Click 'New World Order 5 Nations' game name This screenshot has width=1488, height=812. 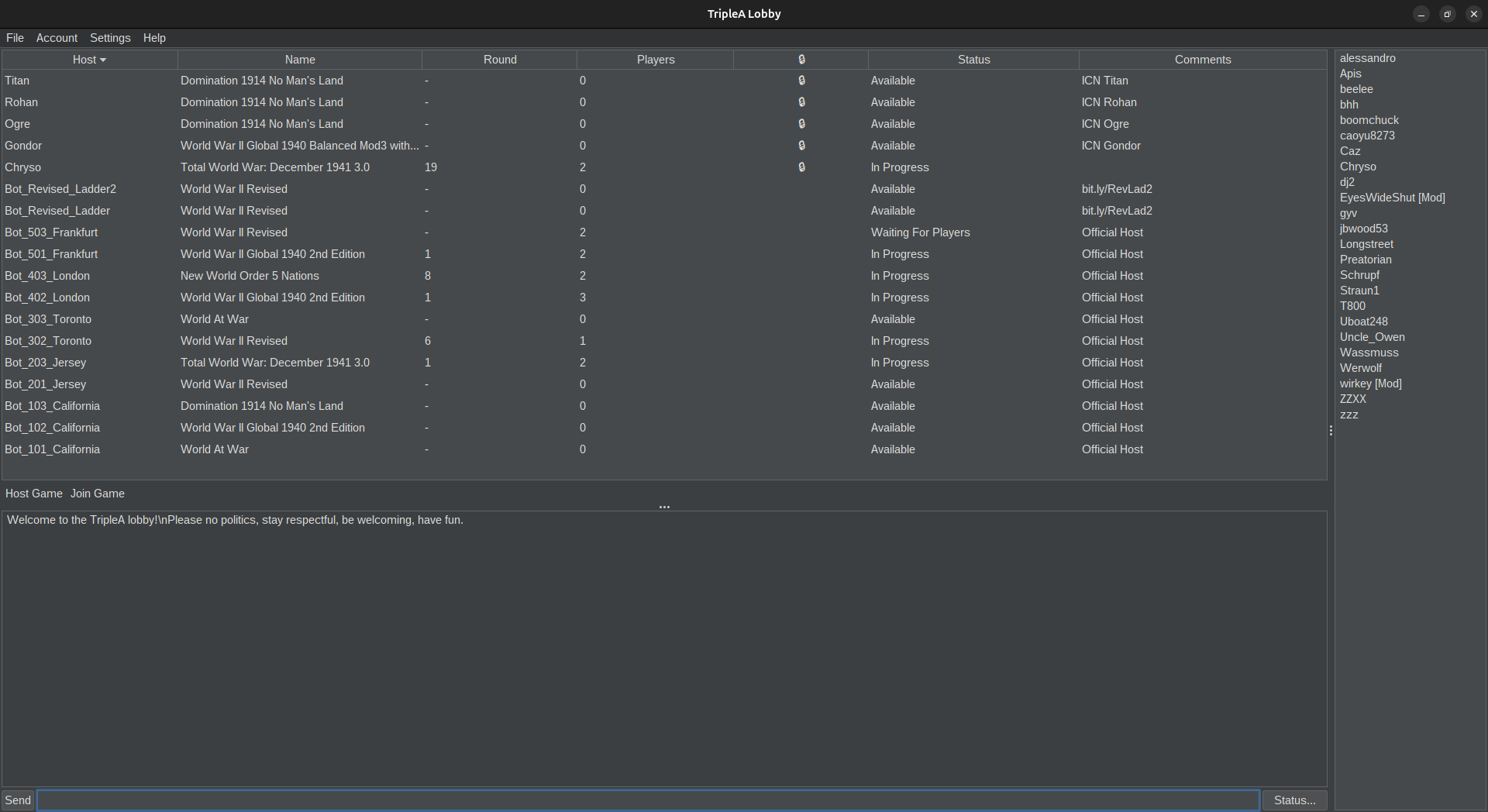click(250, 276)
